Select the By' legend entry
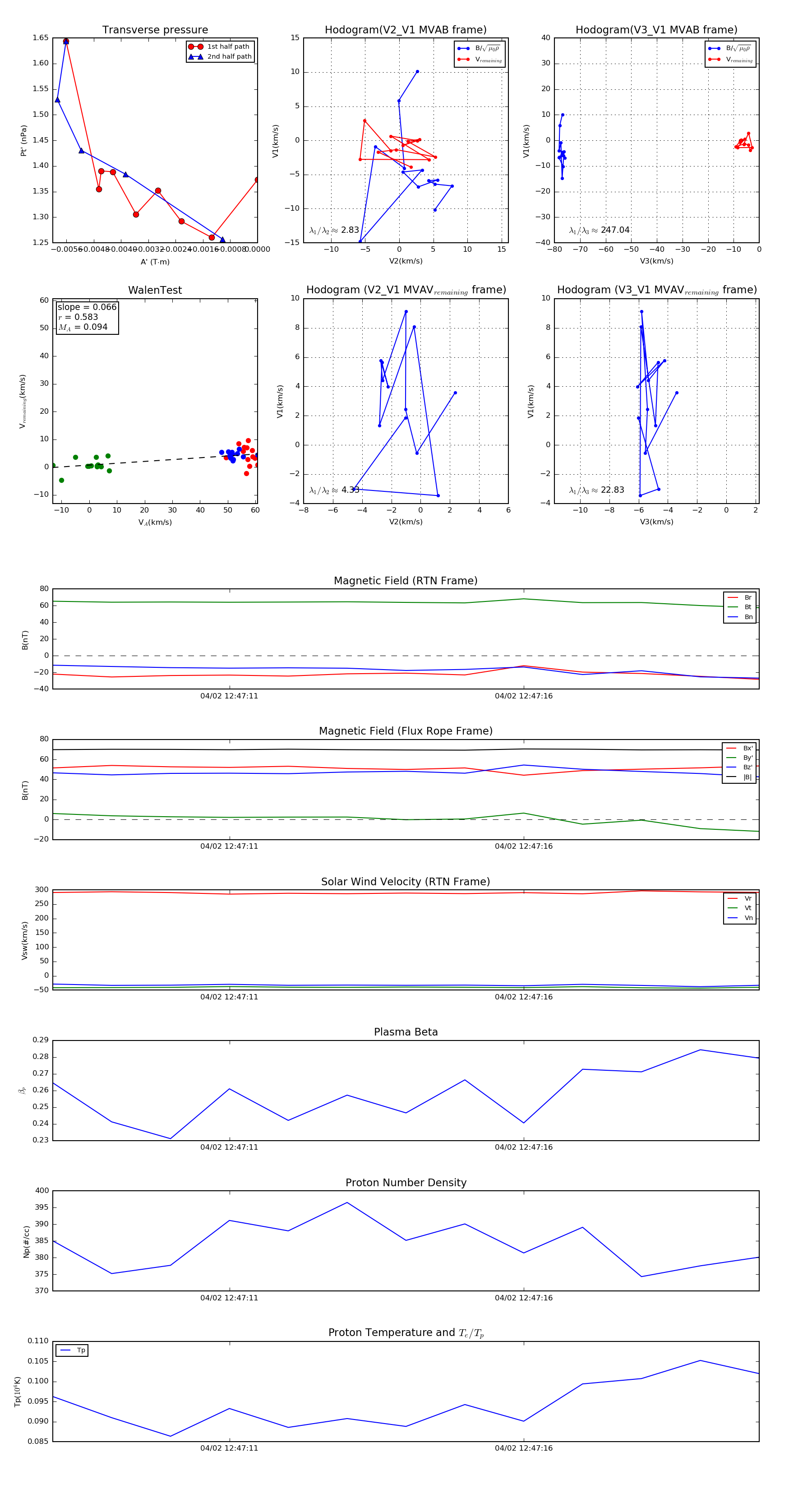 tap(739, 758)
